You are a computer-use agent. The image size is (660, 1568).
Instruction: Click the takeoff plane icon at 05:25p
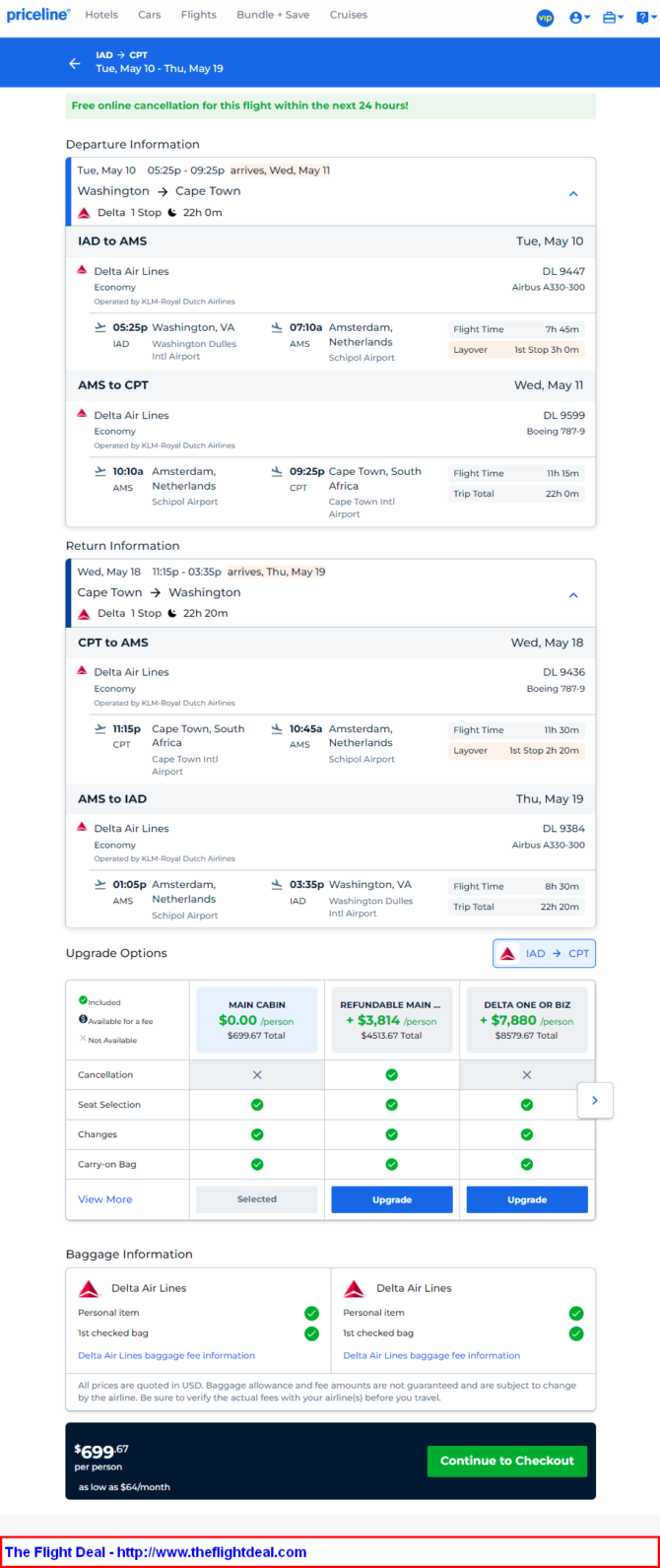[99, 326]
